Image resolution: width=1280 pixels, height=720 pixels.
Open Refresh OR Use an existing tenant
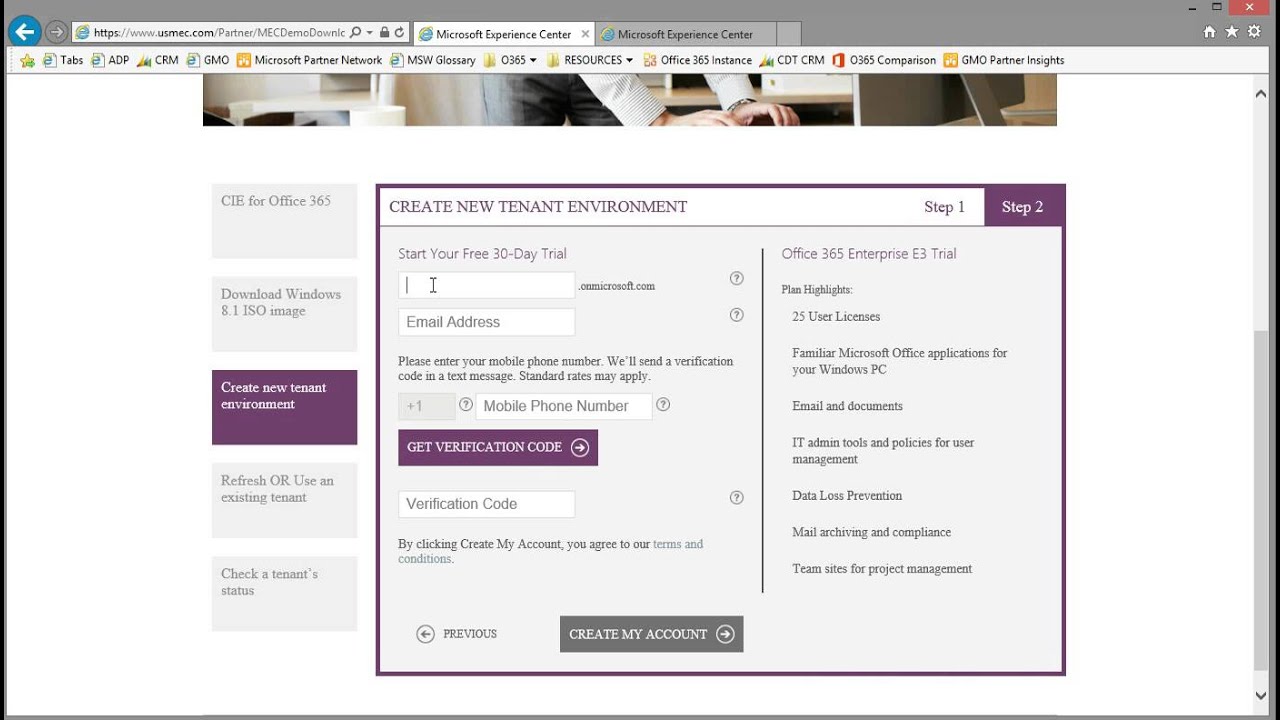click(284, 500)
